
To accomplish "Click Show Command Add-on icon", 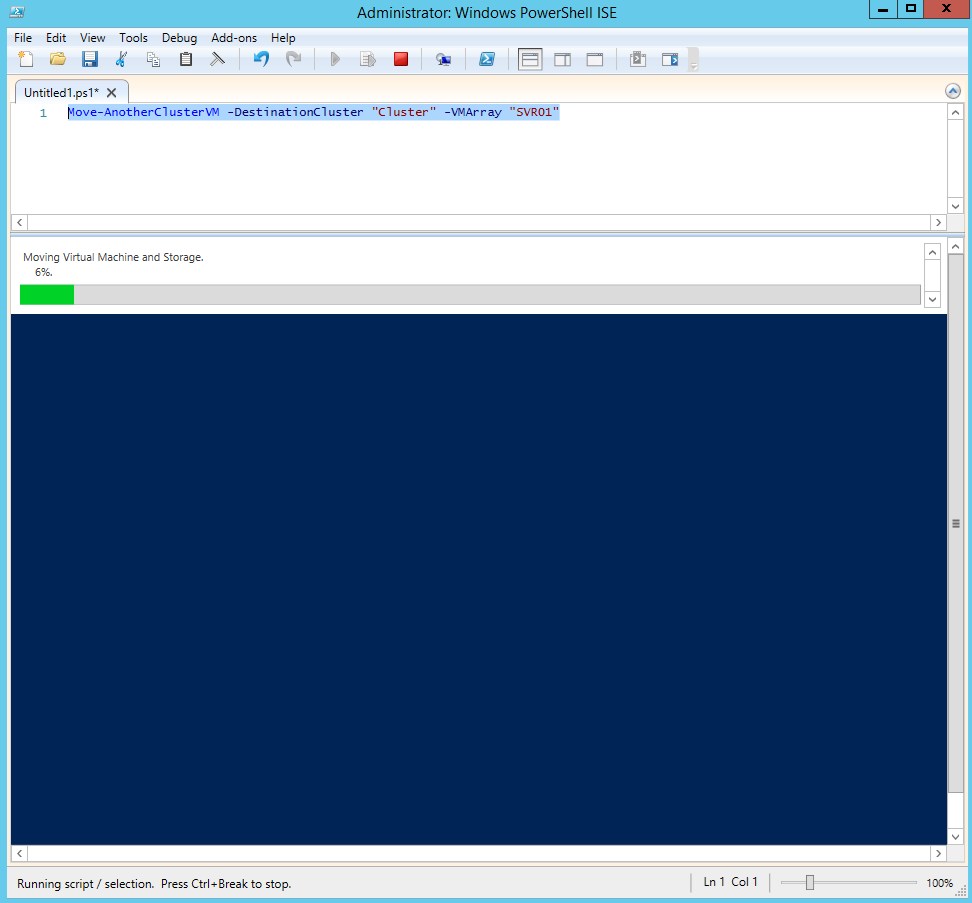I will (x=670, y=59).
